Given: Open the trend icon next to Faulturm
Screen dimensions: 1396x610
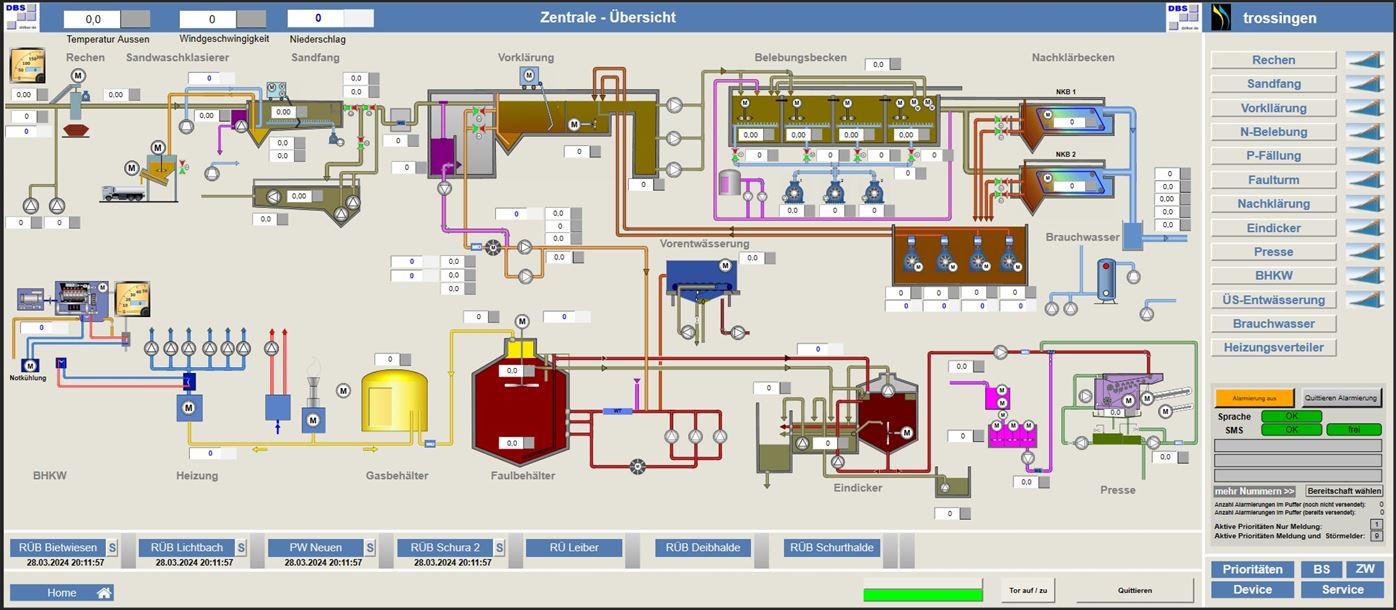Looking at the screenshot, I should [x=1366, y=180].
